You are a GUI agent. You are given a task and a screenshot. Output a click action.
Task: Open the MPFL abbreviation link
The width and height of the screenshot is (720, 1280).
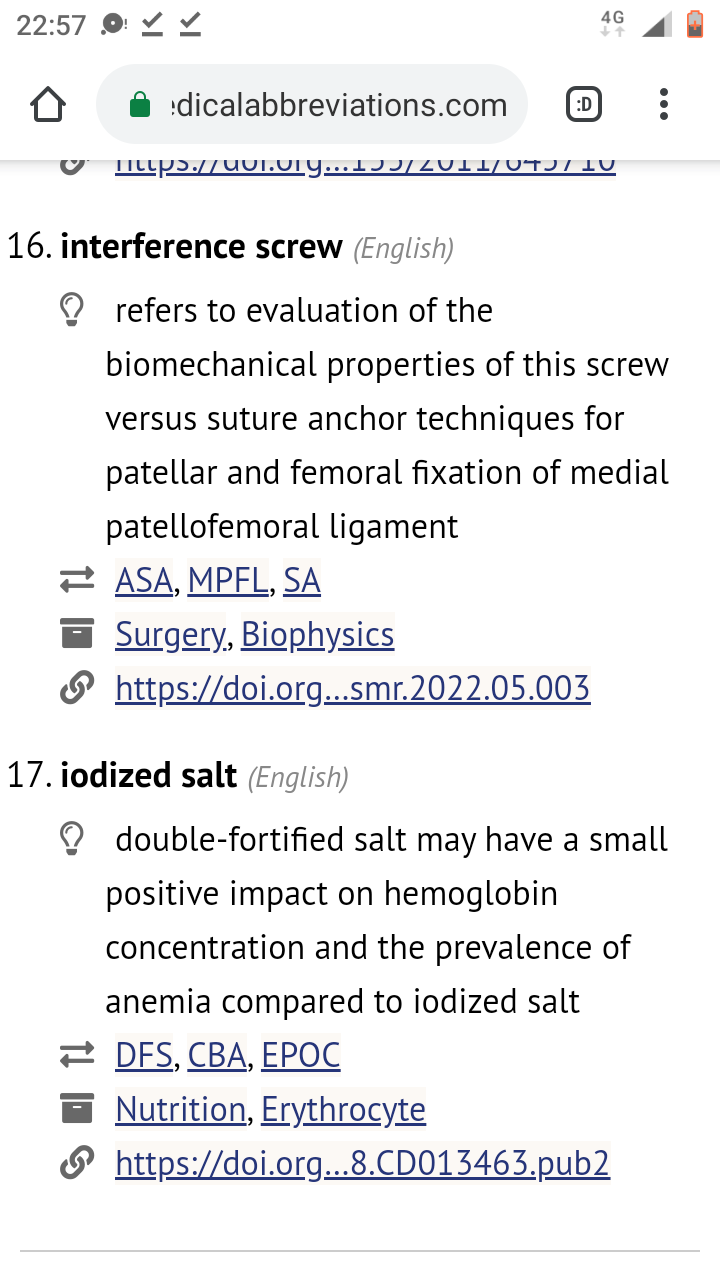(228, 580)
